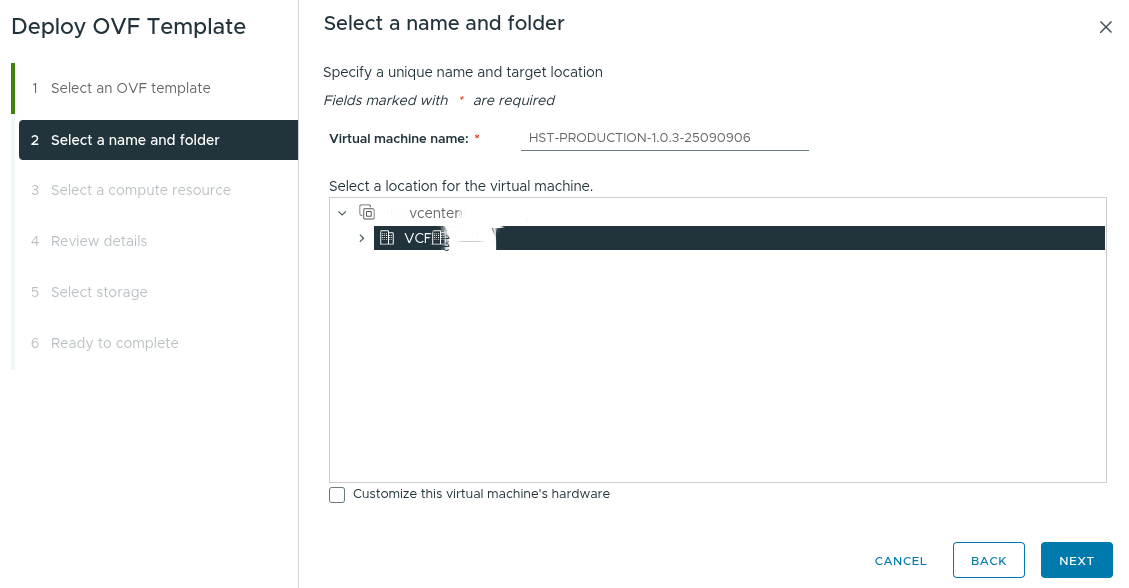Screen dimensions: 1129x588
Task: Click the NEXT button
Action: point(1076,560)
